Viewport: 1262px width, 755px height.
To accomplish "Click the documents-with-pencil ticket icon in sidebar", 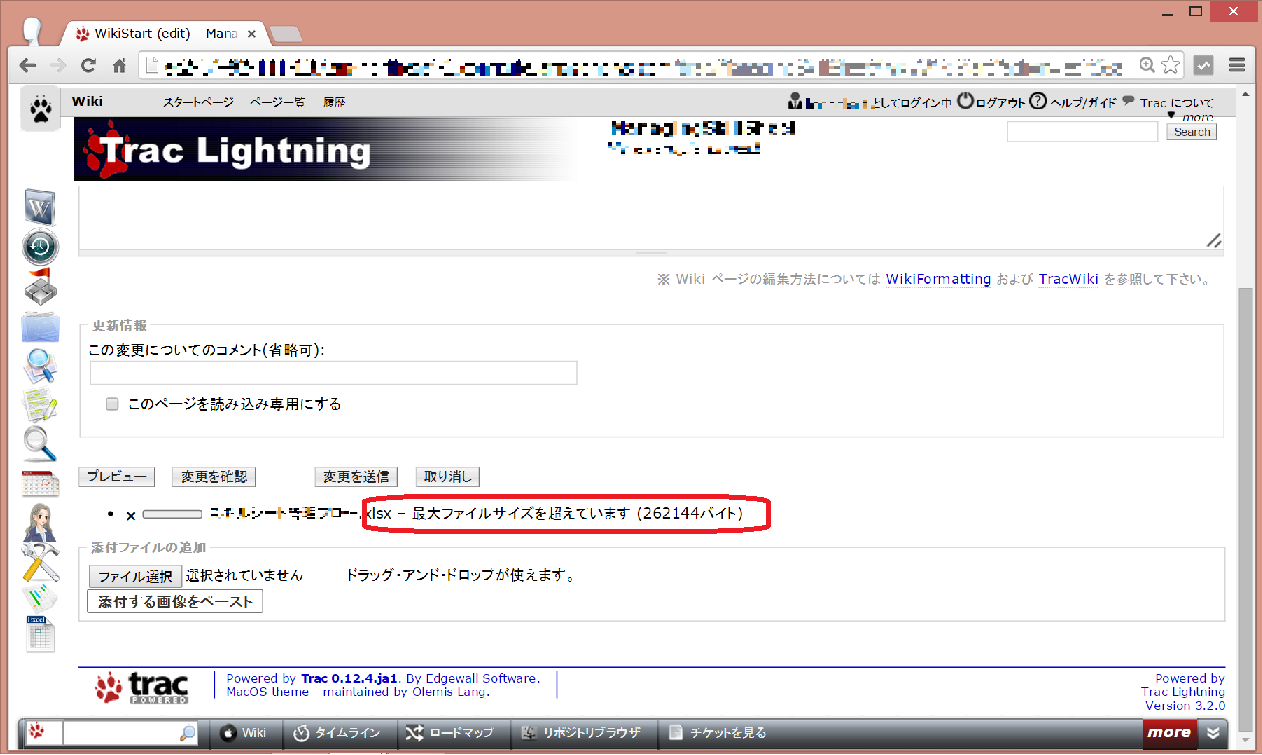I will click(40, 406).
